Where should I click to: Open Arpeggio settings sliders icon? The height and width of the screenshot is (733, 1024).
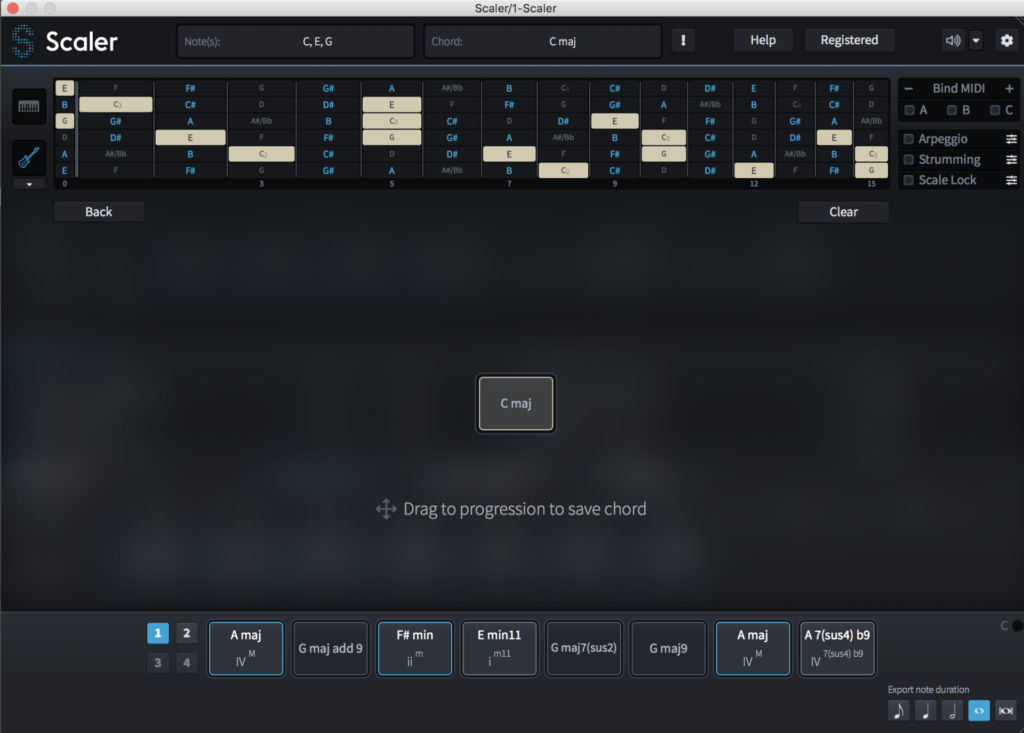click(x=1011, y=139)
